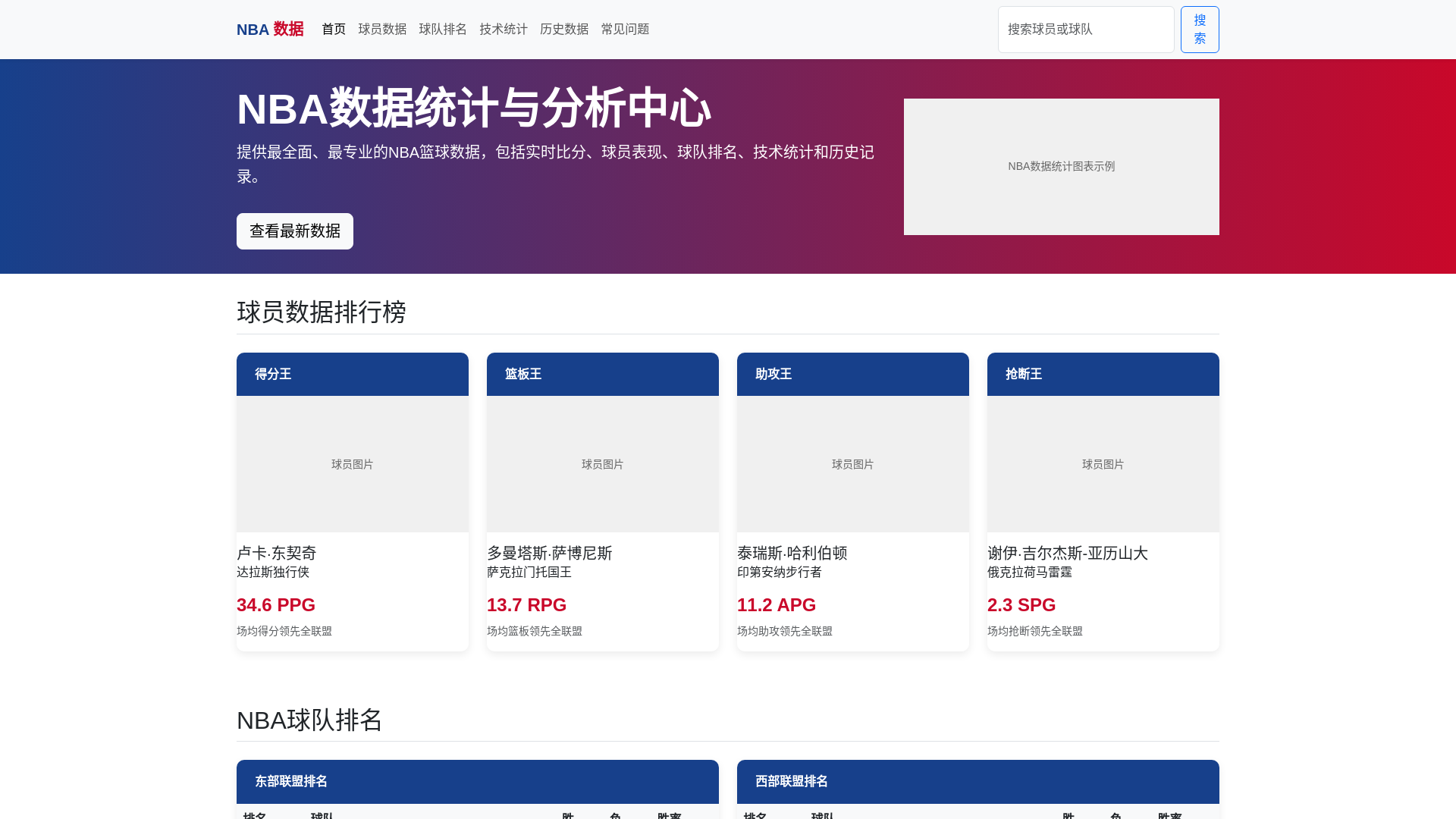
Task: Open the player image in 抢断王 card
Action: [1103, 464]
